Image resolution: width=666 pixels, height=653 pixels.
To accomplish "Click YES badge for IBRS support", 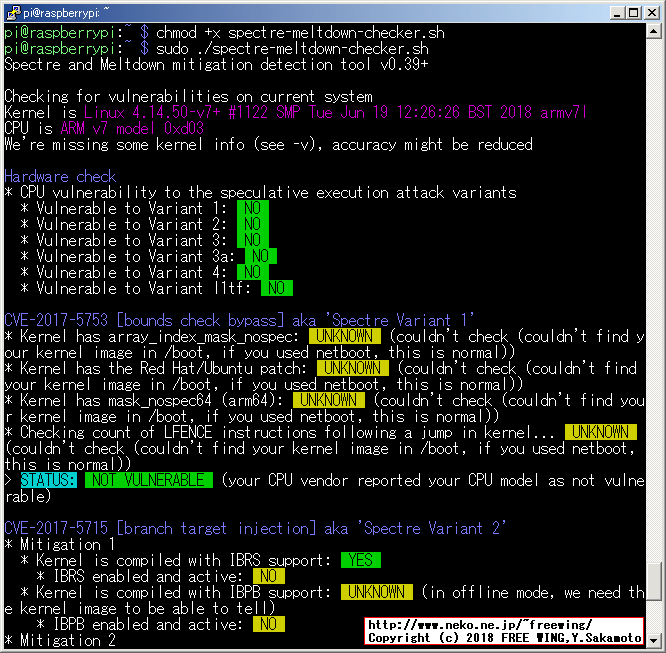I will (361, 560).
